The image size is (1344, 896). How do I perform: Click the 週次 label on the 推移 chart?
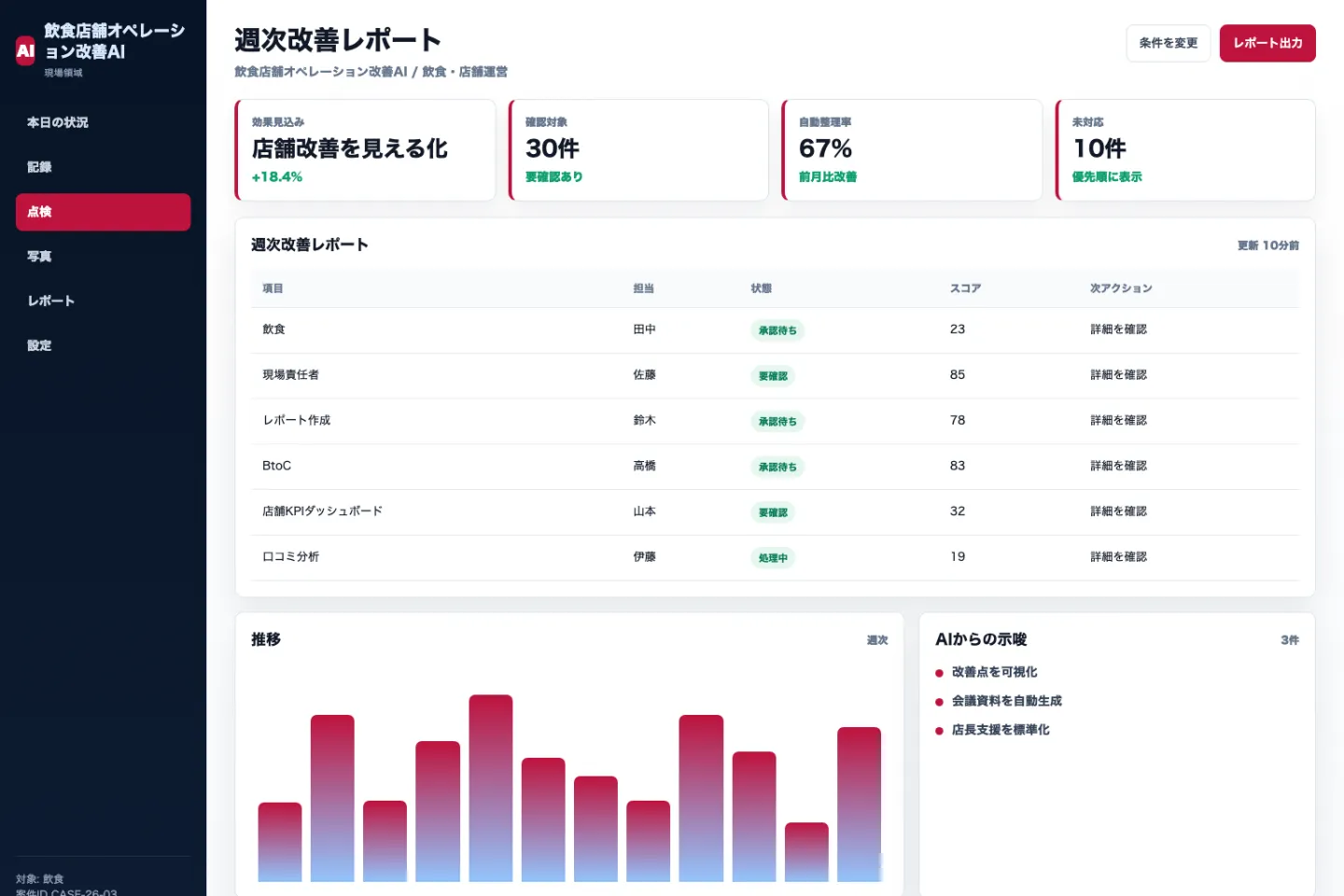pos(877,640)
